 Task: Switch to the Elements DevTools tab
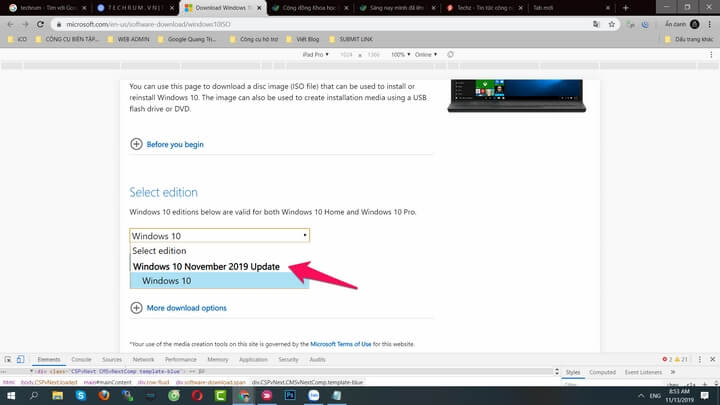49,360
